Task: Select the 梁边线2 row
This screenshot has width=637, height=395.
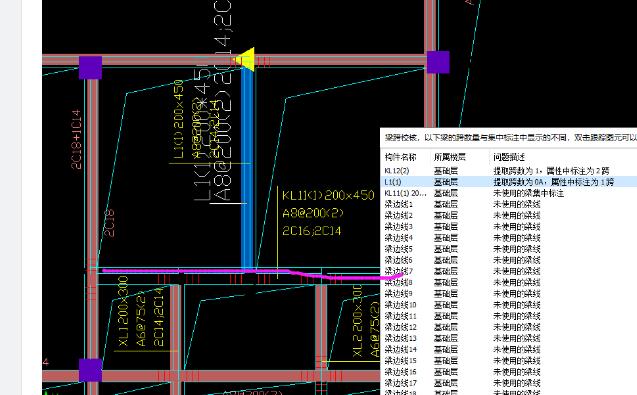Action: tap(509, 215)
